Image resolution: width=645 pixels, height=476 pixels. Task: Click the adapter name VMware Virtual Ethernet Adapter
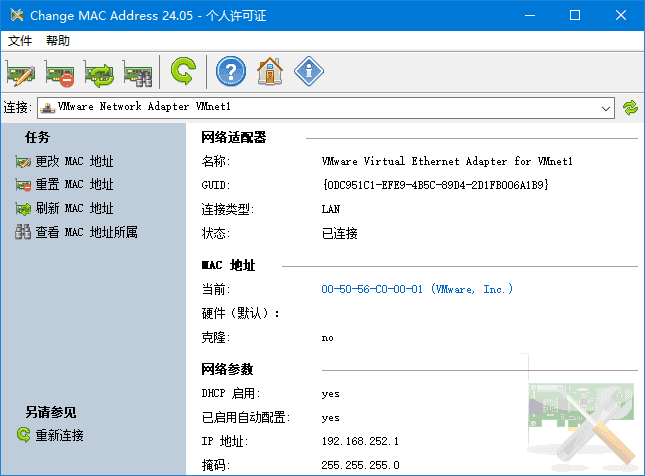(x=447, y=161)
